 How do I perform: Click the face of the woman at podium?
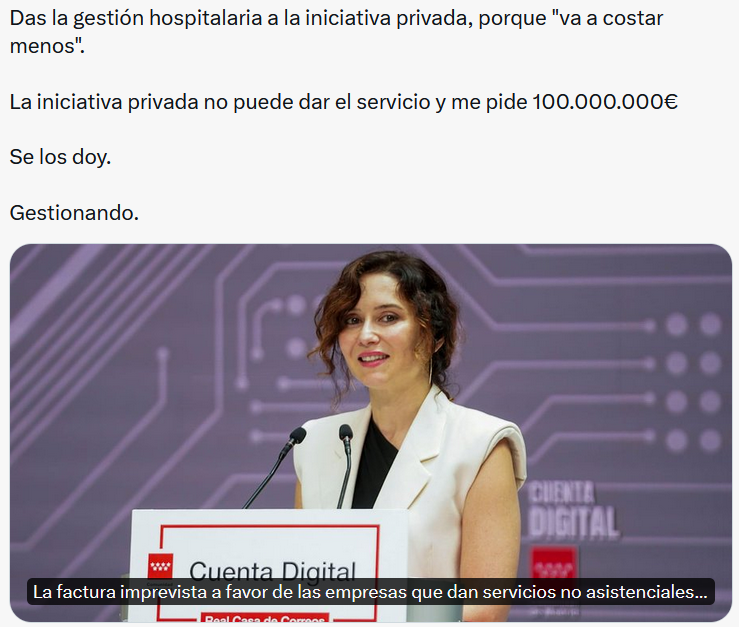coord(376,330)
